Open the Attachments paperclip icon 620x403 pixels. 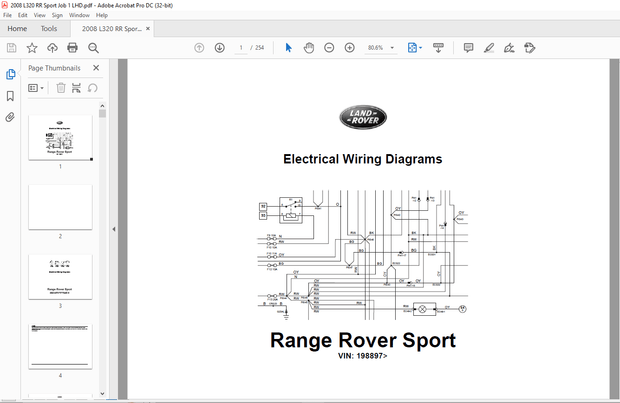pyautogui.click(x=10, y=117)
